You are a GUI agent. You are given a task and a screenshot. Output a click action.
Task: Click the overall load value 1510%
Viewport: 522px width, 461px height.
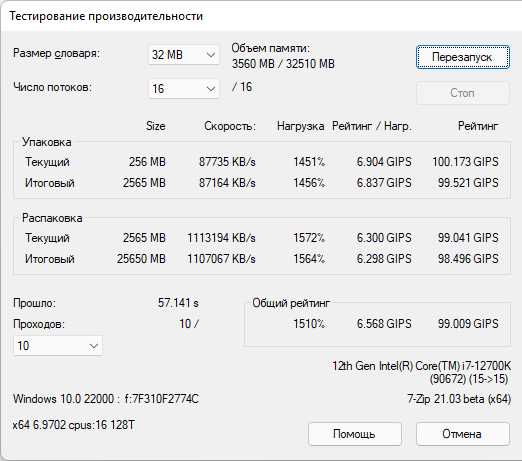click(309, 324)
